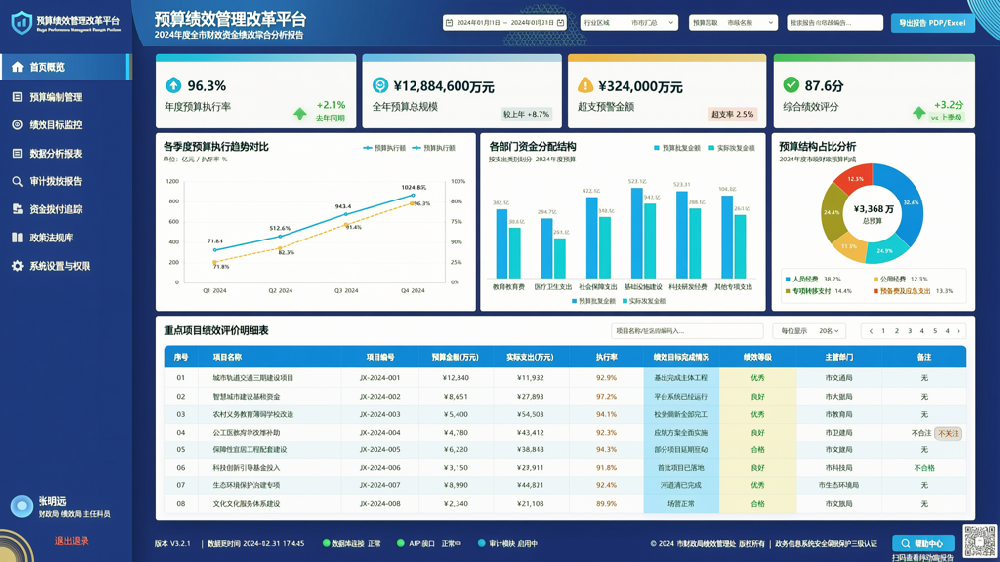Image resolution: width=1000 pixels, height=562 pixels.
Task: Click the cyan 24.9% donut segment
Action: click(x=886, y=249)
